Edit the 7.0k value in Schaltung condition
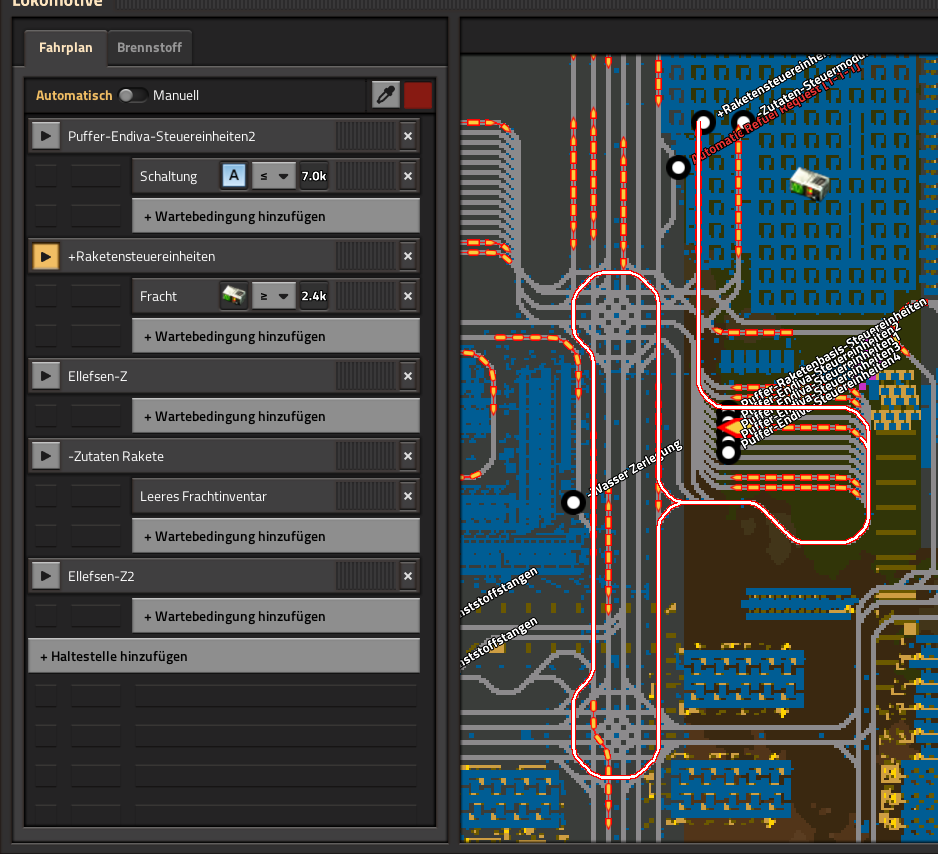Screen dimensions: 938x854 tap(313, 176)
